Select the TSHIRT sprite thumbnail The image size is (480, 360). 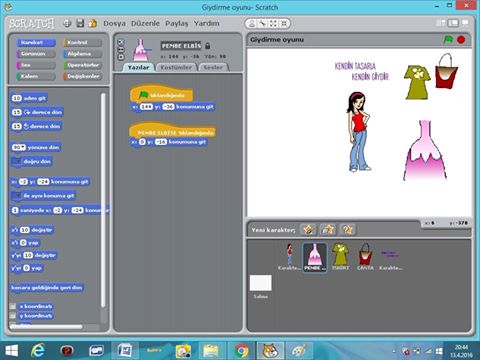click(x=340, y=257)
